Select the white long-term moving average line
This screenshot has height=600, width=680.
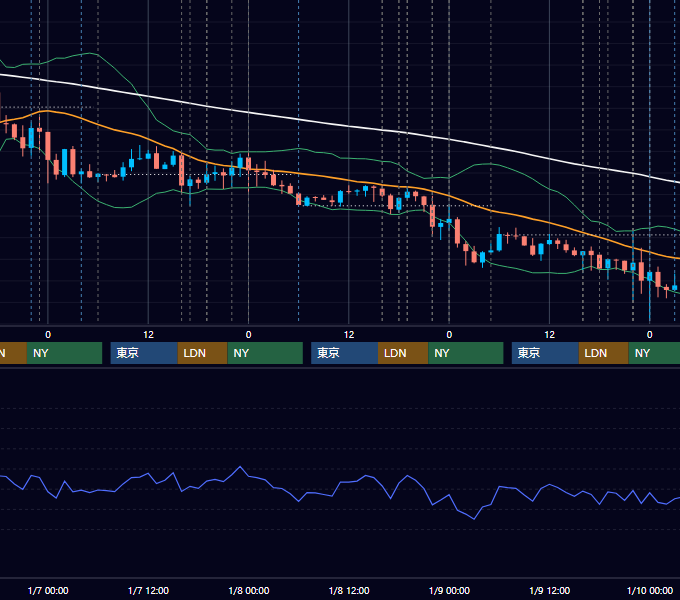pyautogui.click(x=349, y=127)
